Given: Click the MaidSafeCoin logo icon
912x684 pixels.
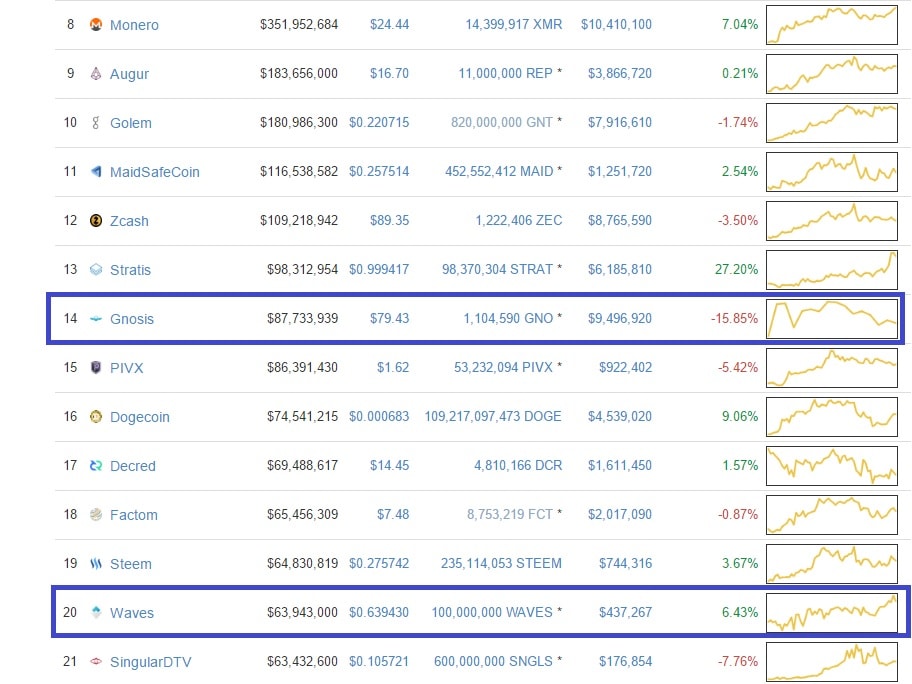Looking at the screenshot, I should coord(96,171).
